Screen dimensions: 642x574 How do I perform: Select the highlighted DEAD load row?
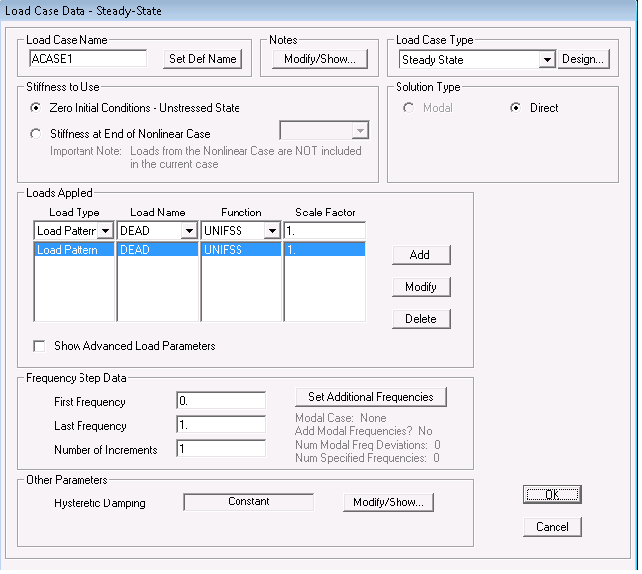tap(158, 250)
